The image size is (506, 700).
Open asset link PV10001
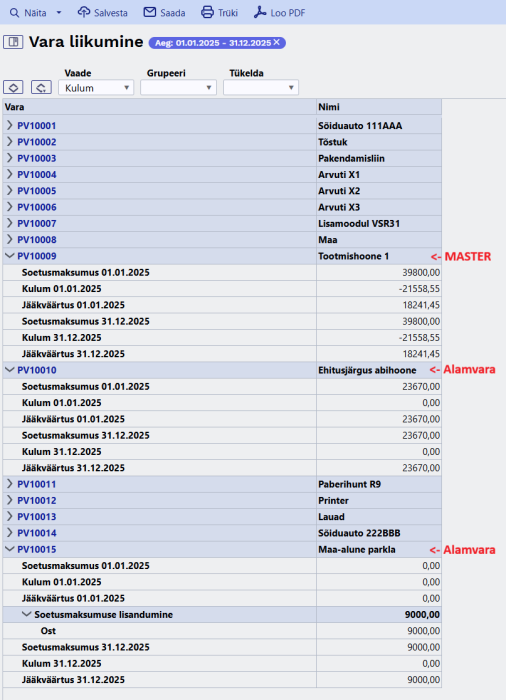[37, 126]
